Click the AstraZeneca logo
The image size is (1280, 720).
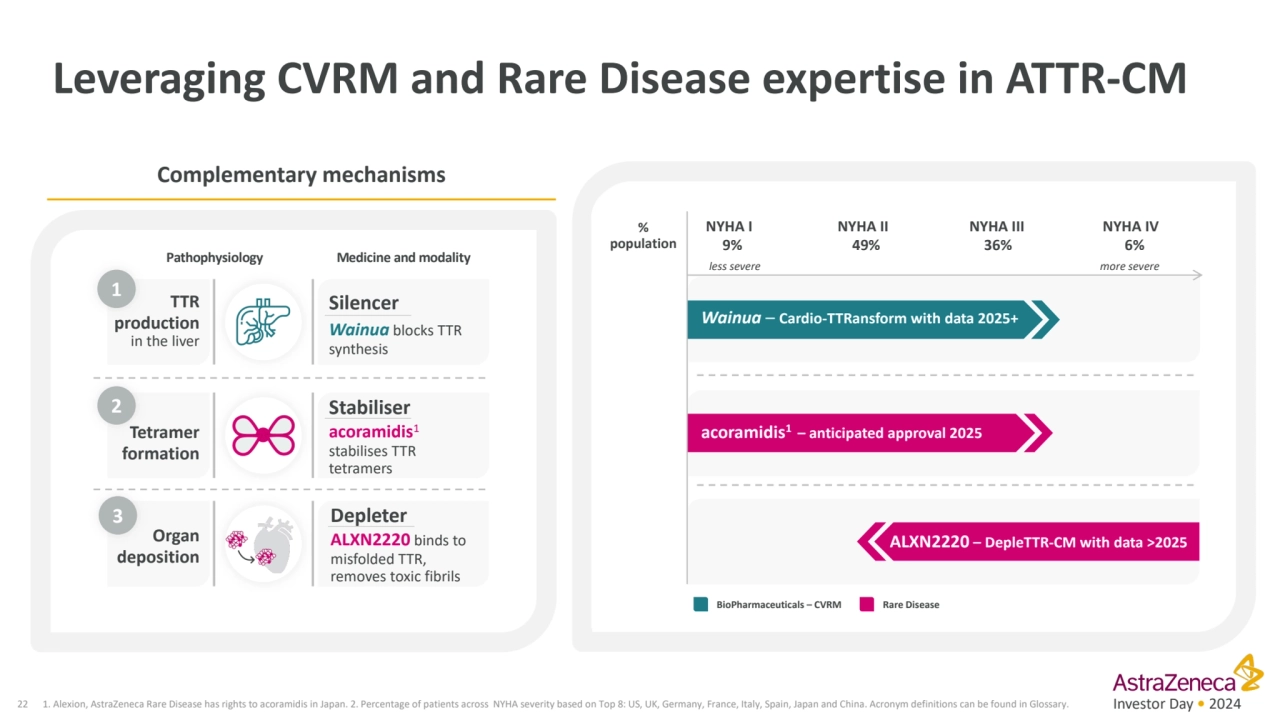pyautogui.click(x=1188, y=675)
